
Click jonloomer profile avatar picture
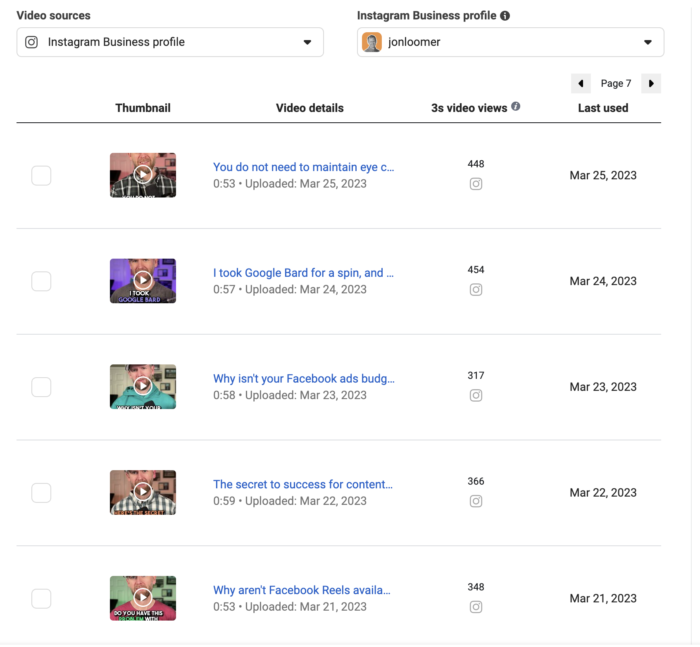pyautogui.click(x=372, y=42)
